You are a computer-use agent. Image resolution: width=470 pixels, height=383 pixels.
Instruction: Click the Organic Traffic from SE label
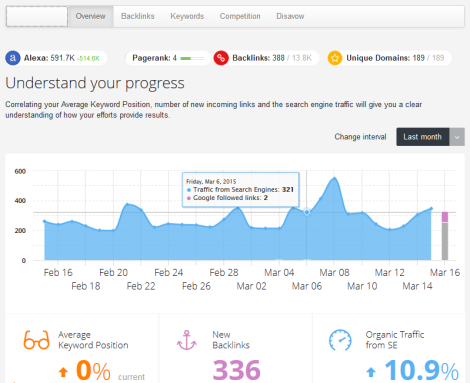(x=395, y=340)
